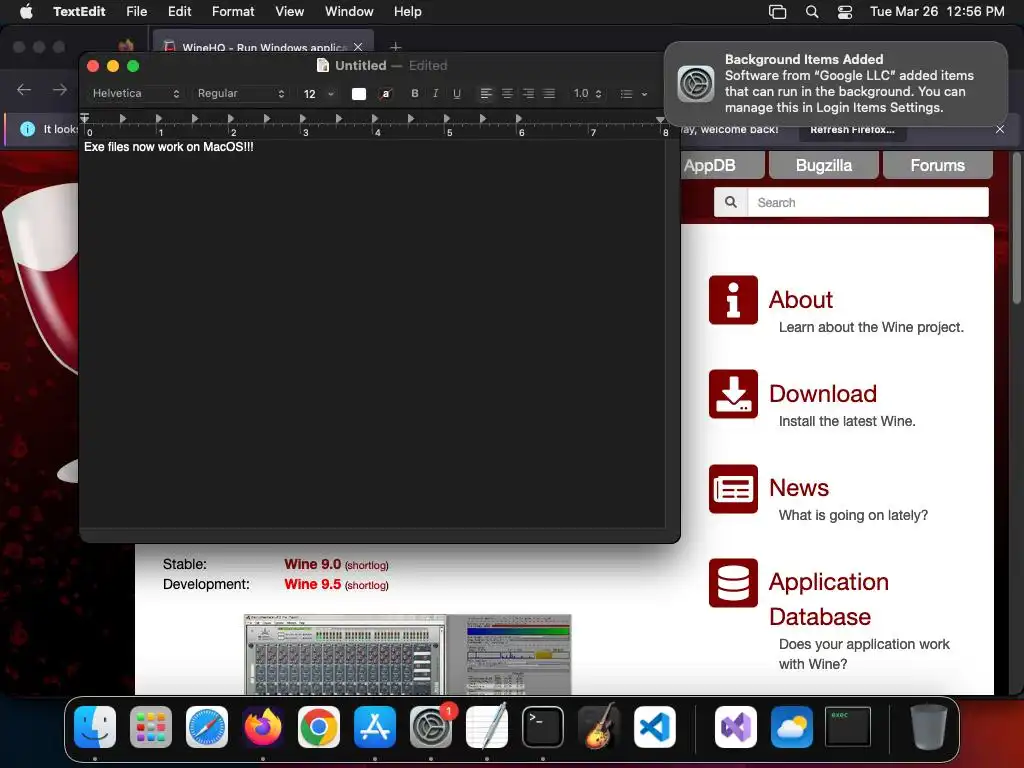Open Launchpad from the Dock

(x=151, y=727)
